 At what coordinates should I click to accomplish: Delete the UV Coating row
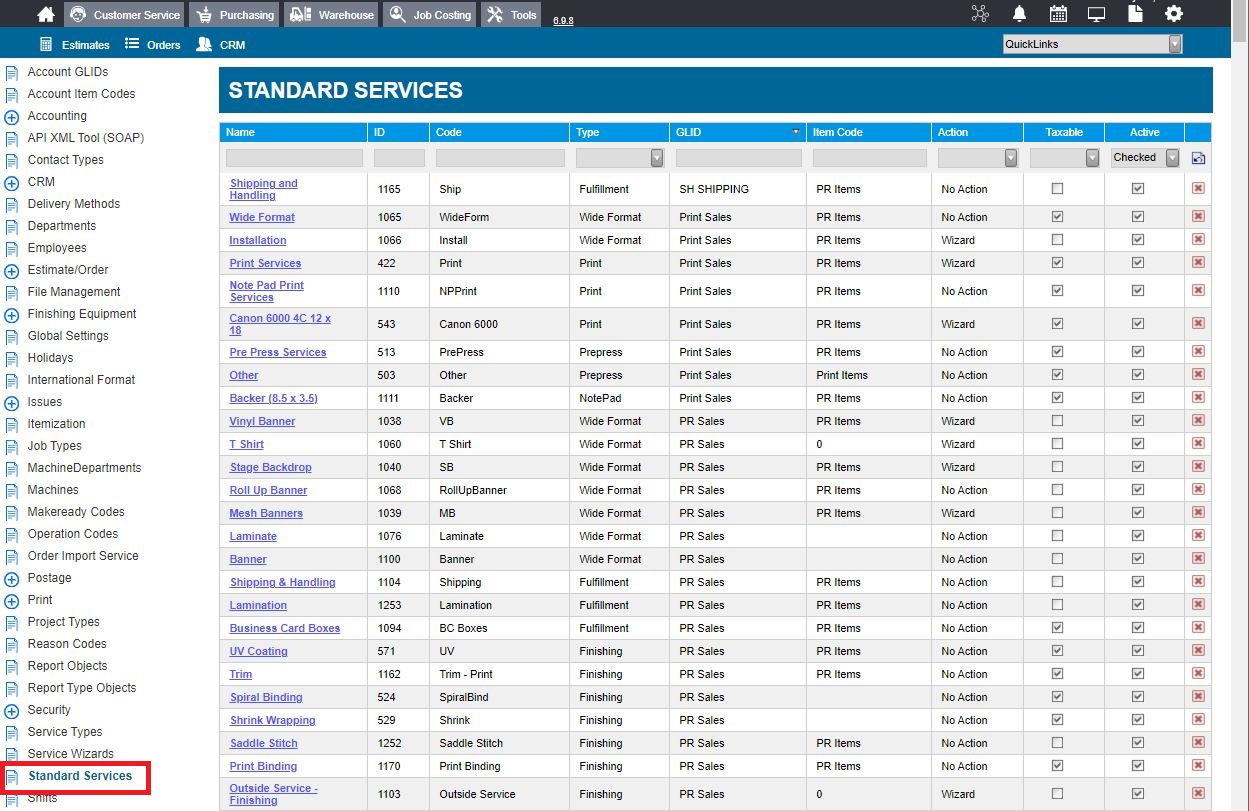(1198, 650)
